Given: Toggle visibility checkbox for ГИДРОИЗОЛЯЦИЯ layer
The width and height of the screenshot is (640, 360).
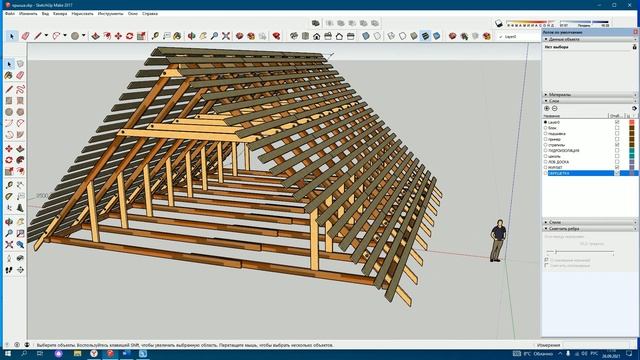Looking at the screenshot, I should [x=617, y=151].
